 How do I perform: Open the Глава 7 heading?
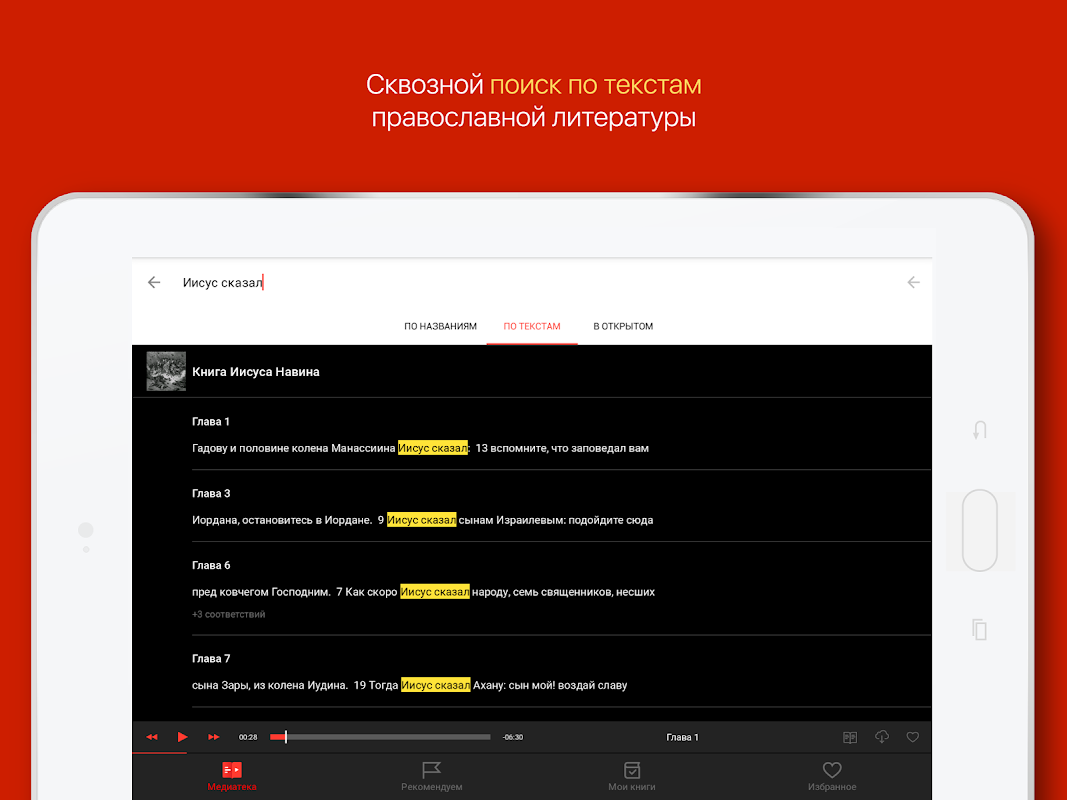click(x=211, y=659)
